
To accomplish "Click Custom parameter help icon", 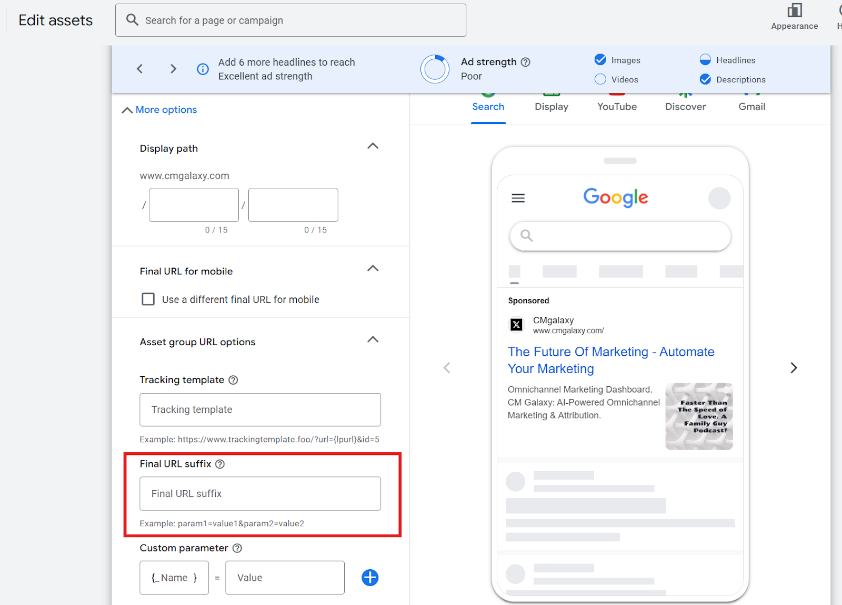I will coord(238,548).
